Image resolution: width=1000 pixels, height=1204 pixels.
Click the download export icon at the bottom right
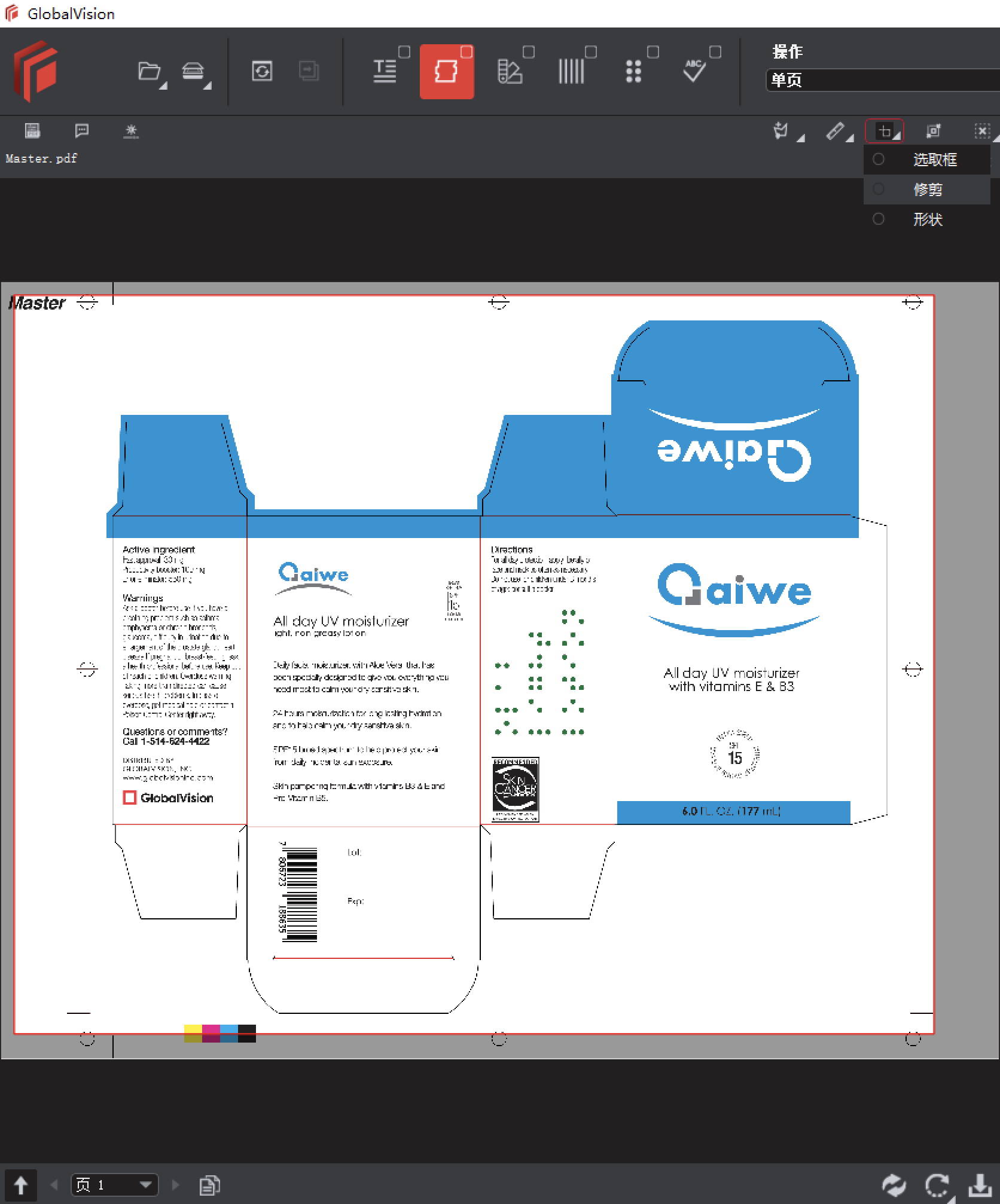click(981, 1184)
